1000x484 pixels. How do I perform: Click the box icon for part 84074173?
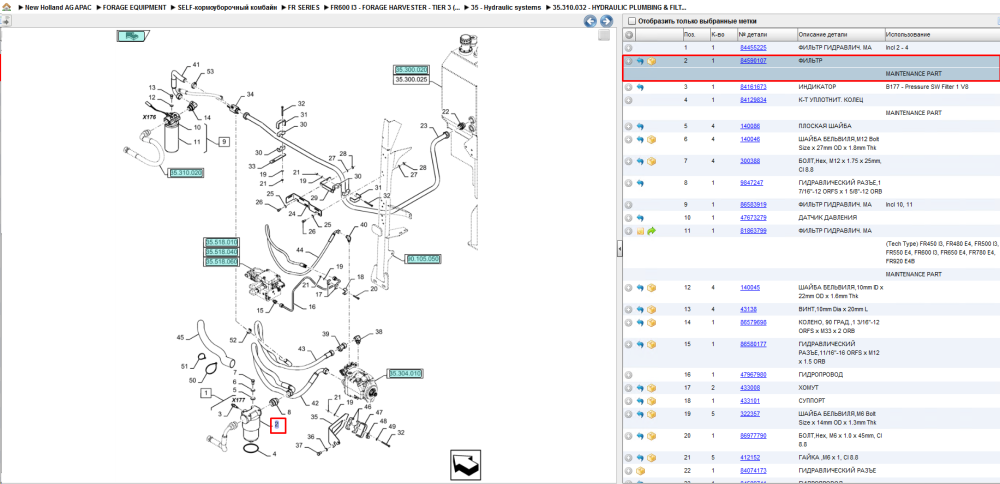(640, 471)
